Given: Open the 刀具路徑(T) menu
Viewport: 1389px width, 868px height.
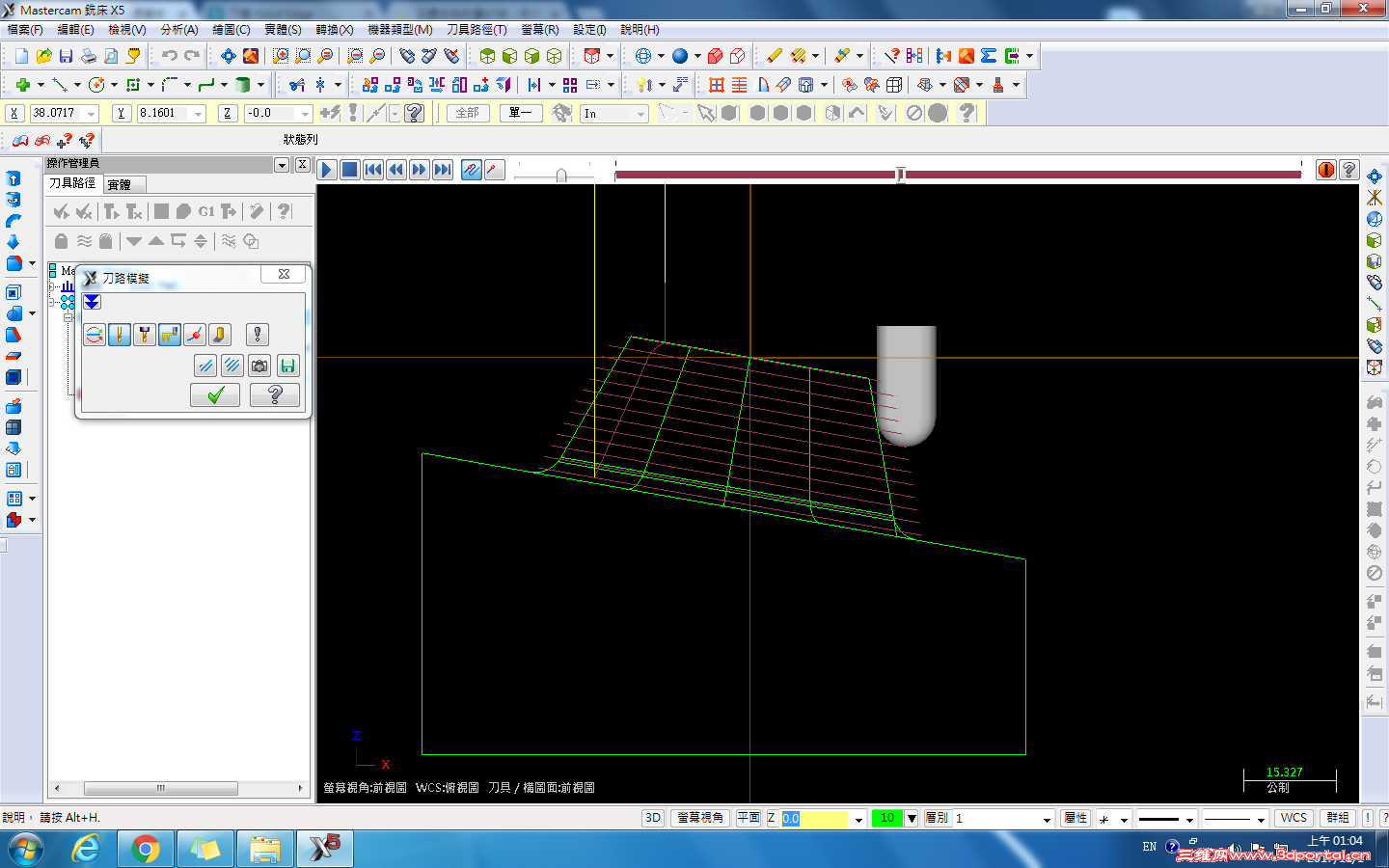Looking at the screenshot, I should [477, 30].
